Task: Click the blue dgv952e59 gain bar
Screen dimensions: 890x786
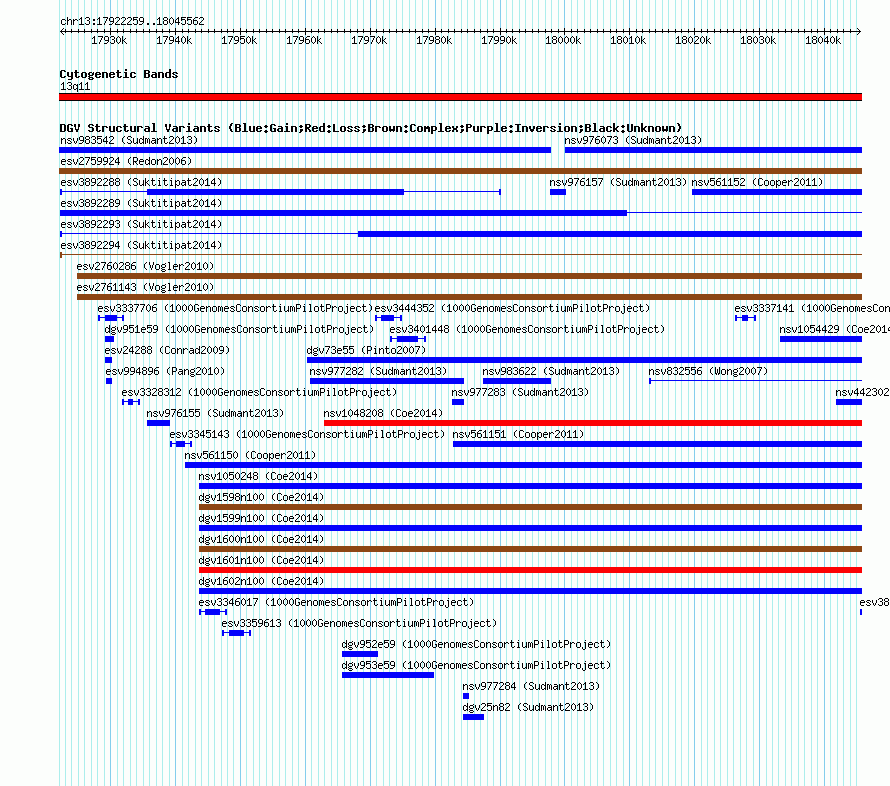Action: tap(360, 654)
